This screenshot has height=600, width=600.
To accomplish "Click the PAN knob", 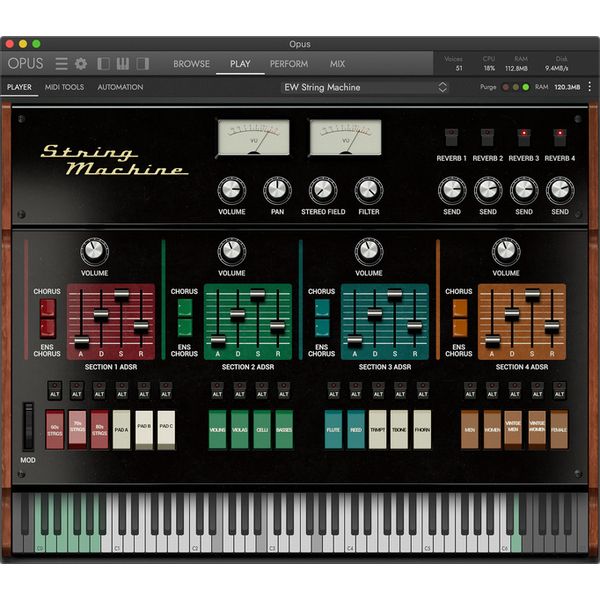I will click(277, 190).
